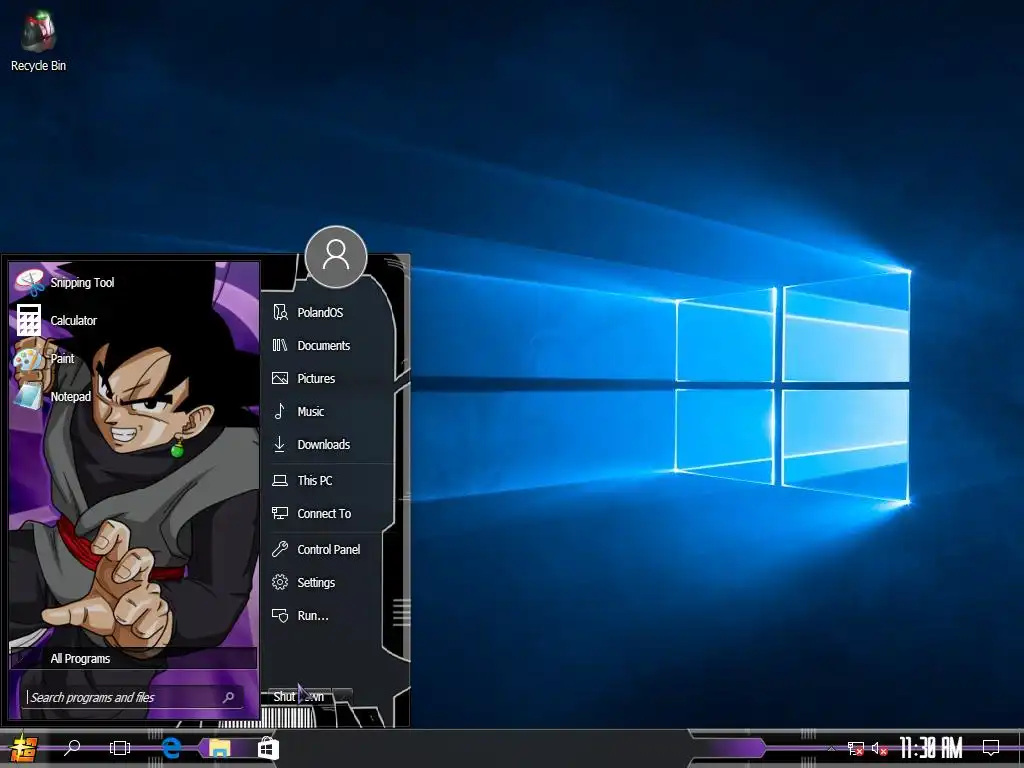Expand the shut down options arrow
Screen dimensions: 1024x768
pos(343,697)
